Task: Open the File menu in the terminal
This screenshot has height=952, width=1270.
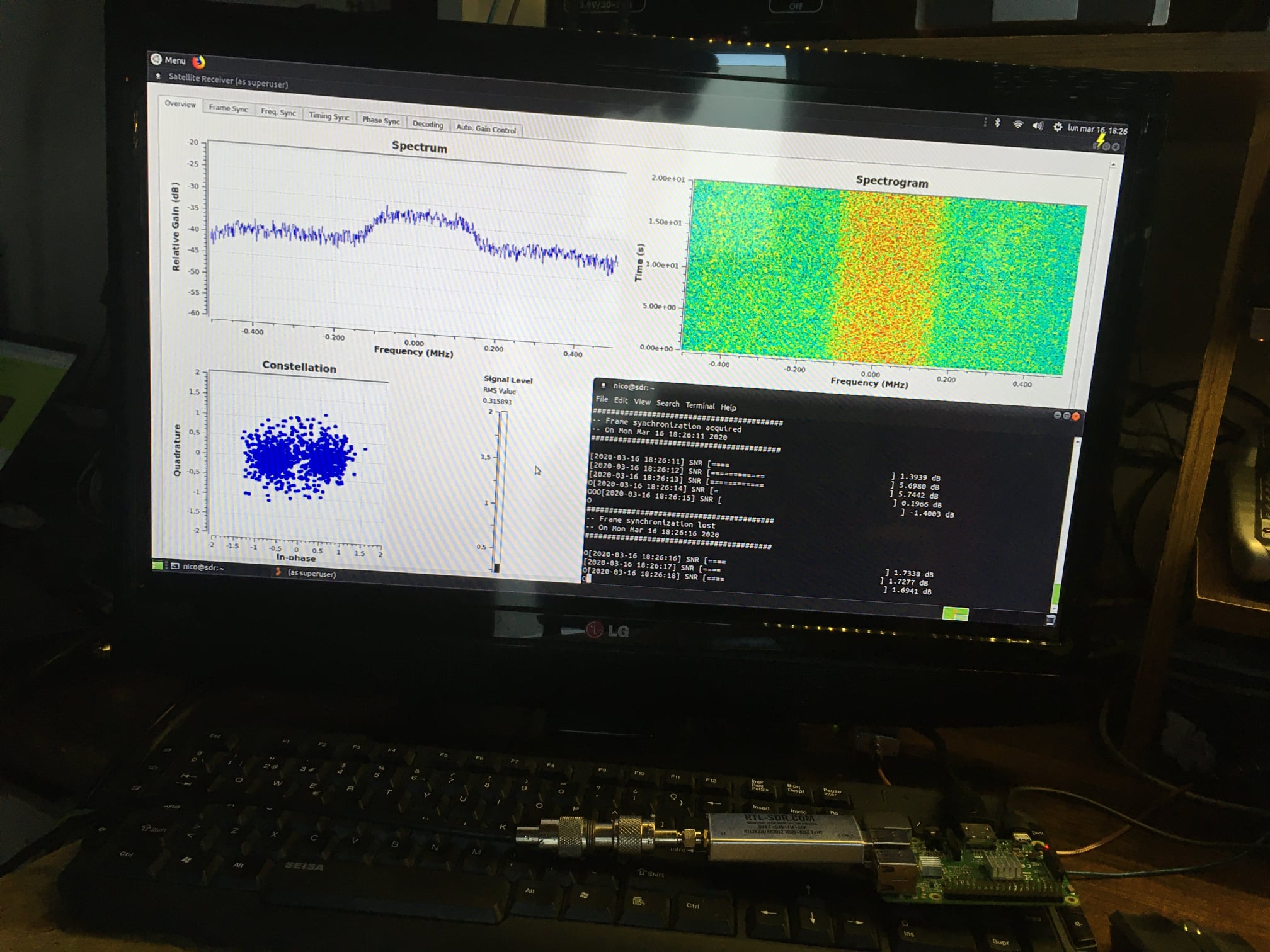Action: (x=602, y=399)
